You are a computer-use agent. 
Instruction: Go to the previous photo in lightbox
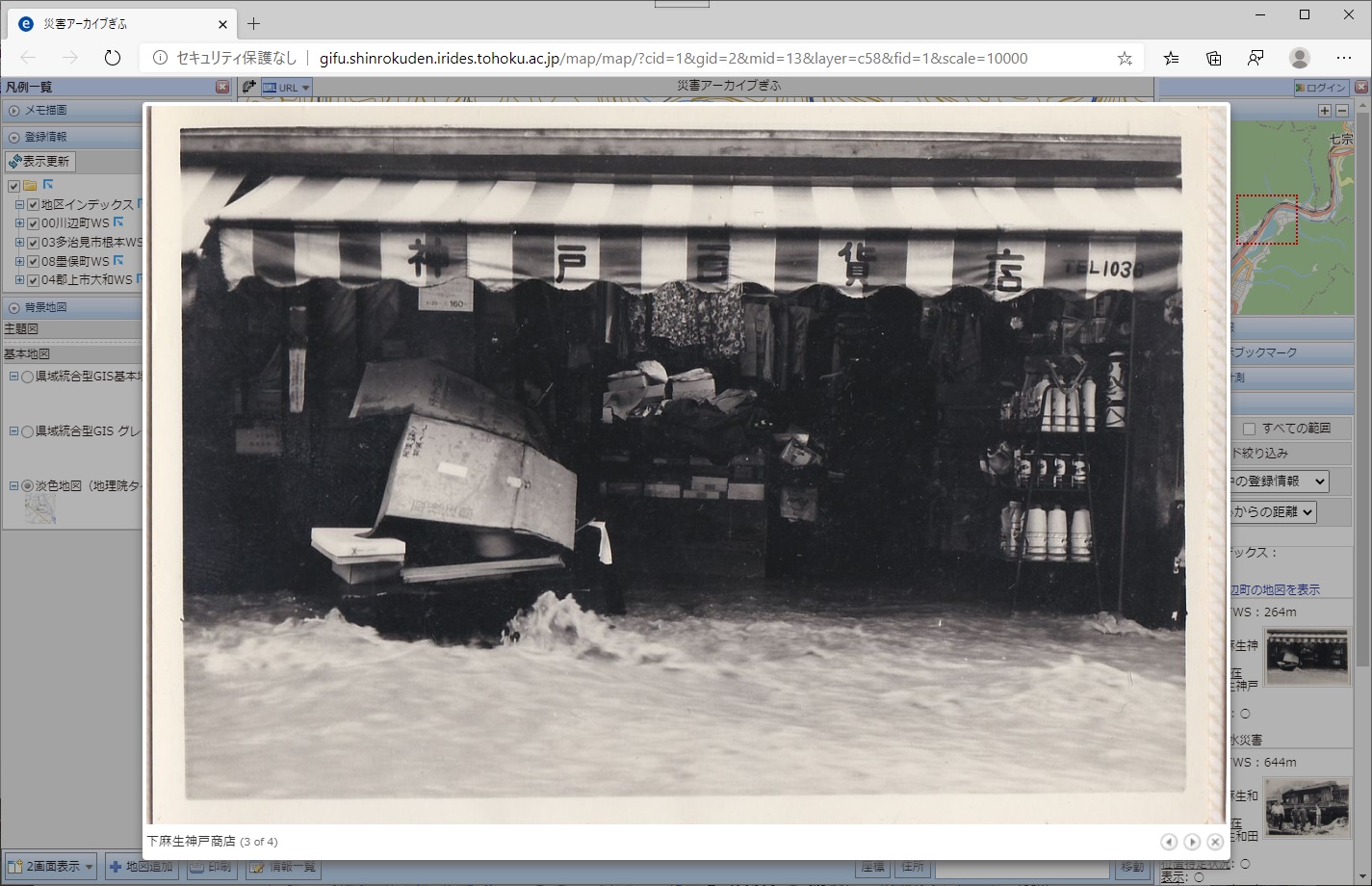point(1168,842)
